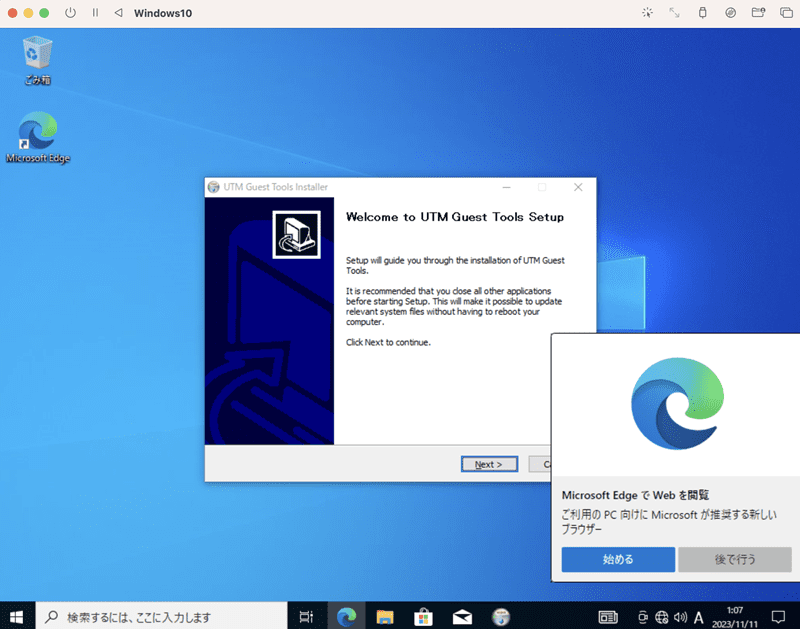The image size is (800, 629).
Task: Open Task View from the taskbar
Action: pyautogui.click(x=306, y=617)
